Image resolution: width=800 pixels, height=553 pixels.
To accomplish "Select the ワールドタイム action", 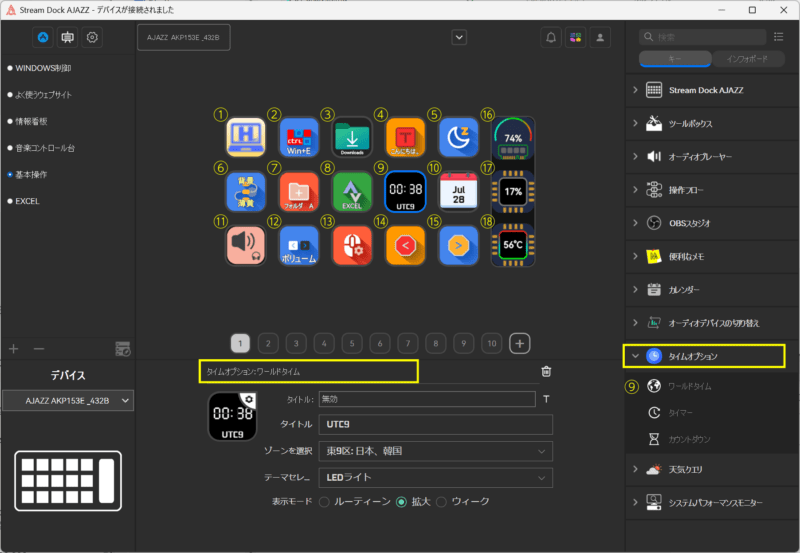I will (690, 386).
